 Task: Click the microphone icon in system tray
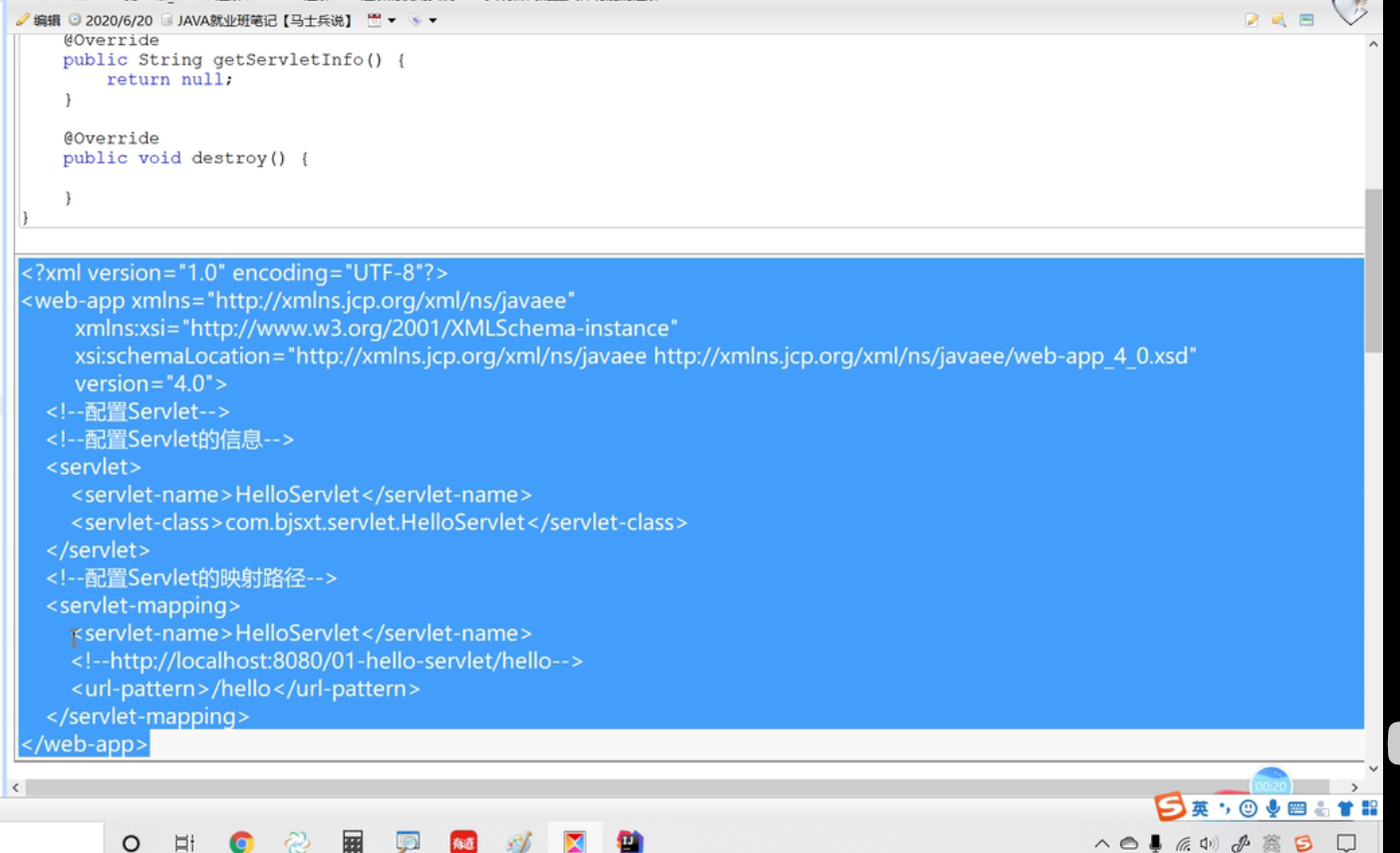(x=1155, y=843)
